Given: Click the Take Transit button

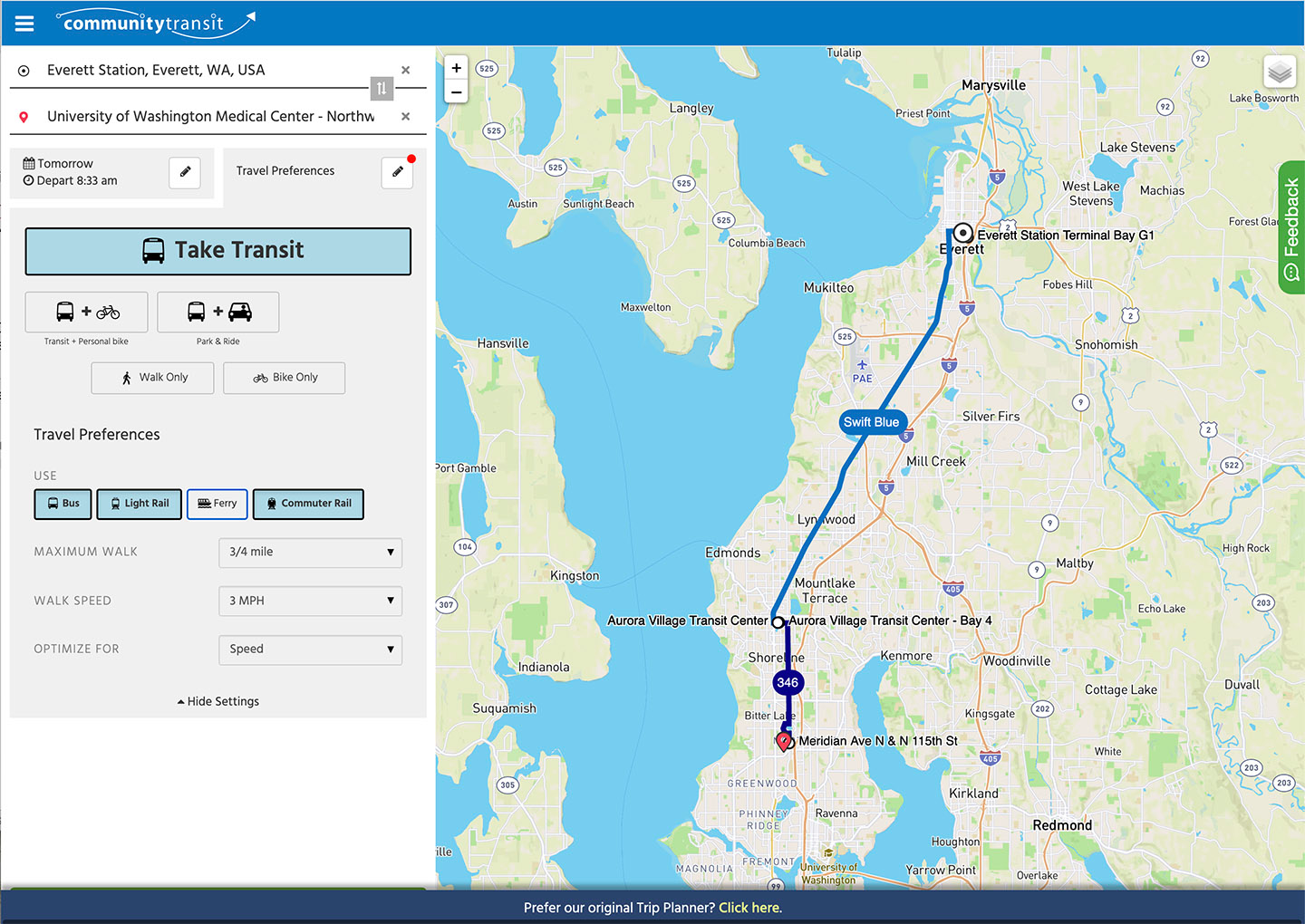Looking at the screenshot, I should pos(217,251).
